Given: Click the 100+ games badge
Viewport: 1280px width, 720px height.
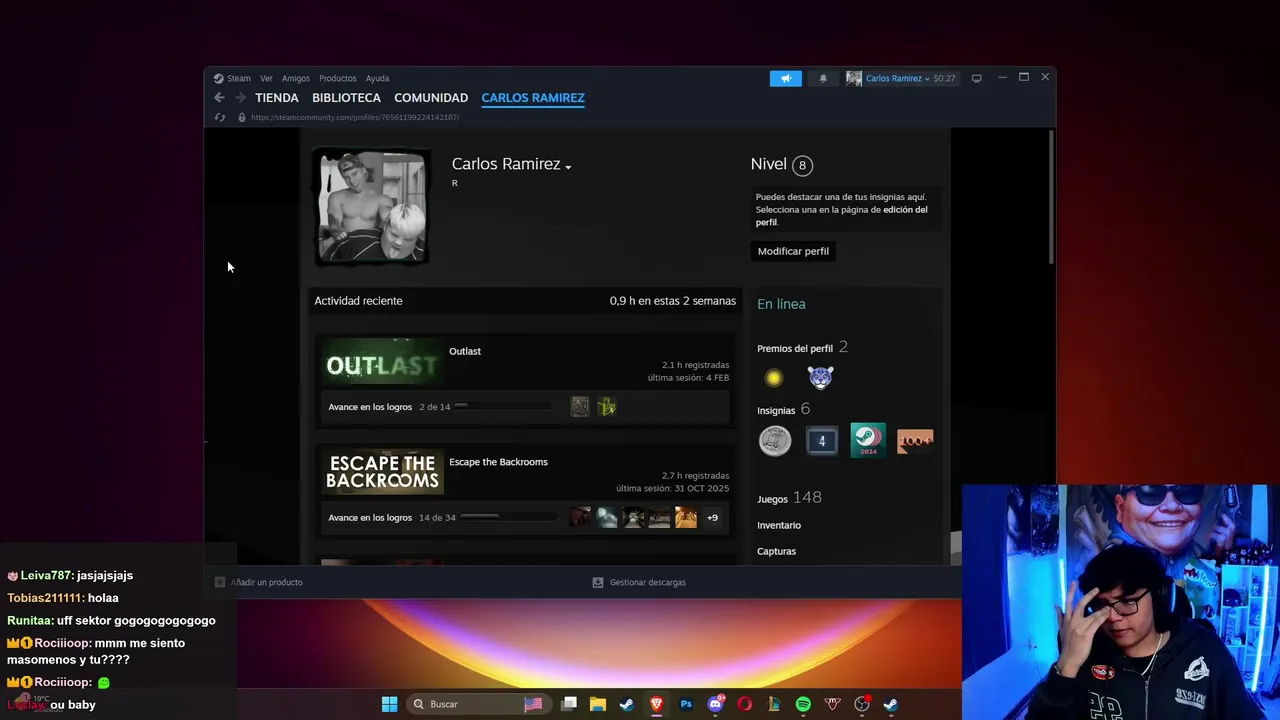Looking at the screenshot, I should click(x=915, y=440).
